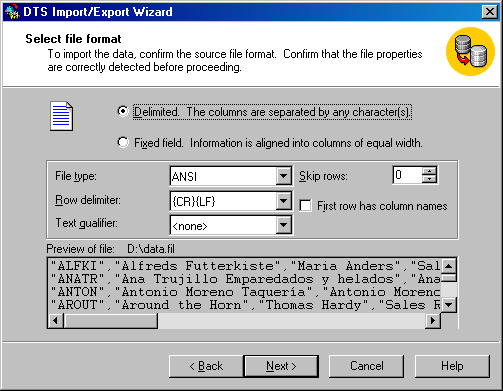
Task: Select the Fixed field radio option
Action: 123,143
